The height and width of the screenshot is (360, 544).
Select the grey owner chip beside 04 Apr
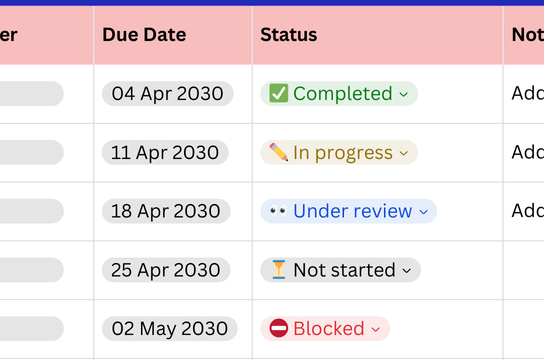(x=32, y=94)
